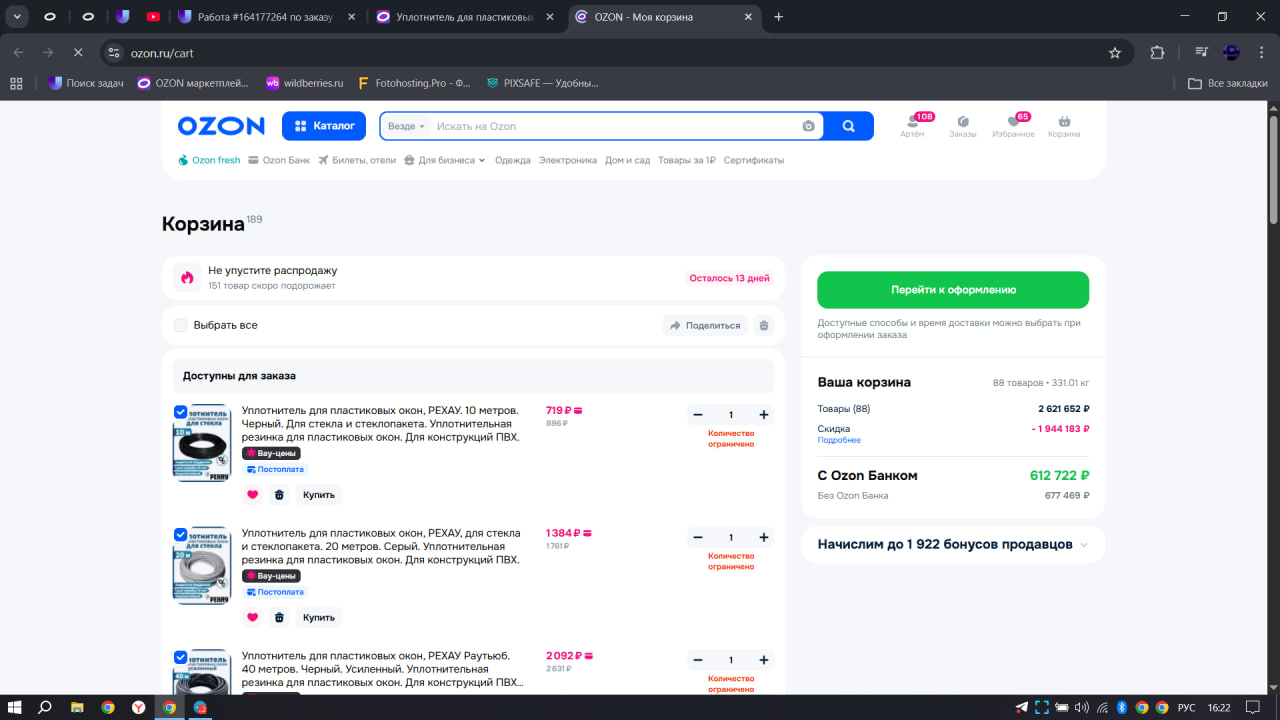
Task: Open the volume tray icon
Action: click(1081, 707)
